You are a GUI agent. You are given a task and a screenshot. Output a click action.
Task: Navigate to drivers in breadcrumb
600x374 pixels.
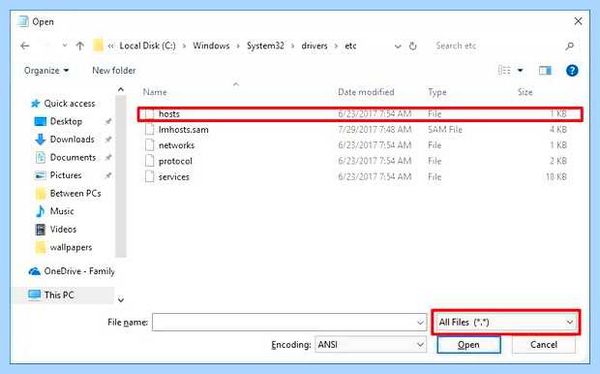click(314, 46)
